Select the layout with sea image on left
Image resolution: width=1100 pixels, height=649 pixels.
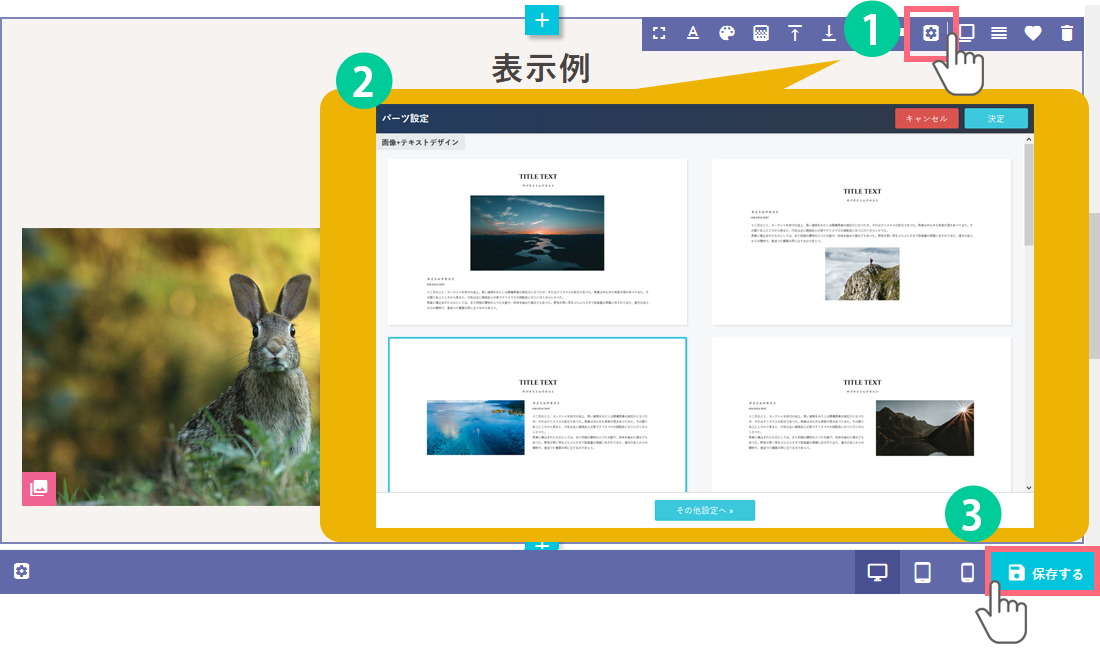(537, 415)
